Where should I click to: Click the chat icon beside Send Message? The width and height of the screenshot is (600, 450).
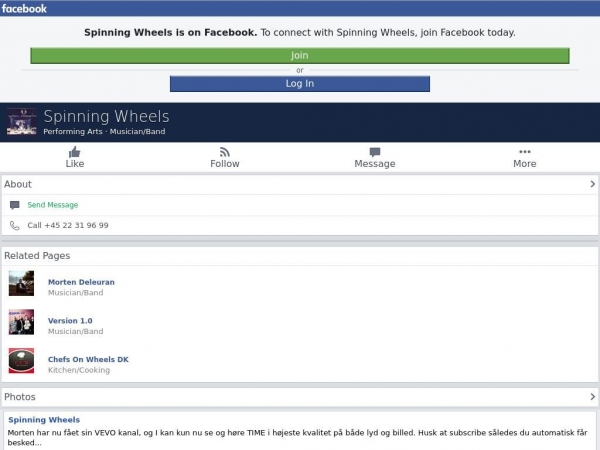(x=15, y=205)
